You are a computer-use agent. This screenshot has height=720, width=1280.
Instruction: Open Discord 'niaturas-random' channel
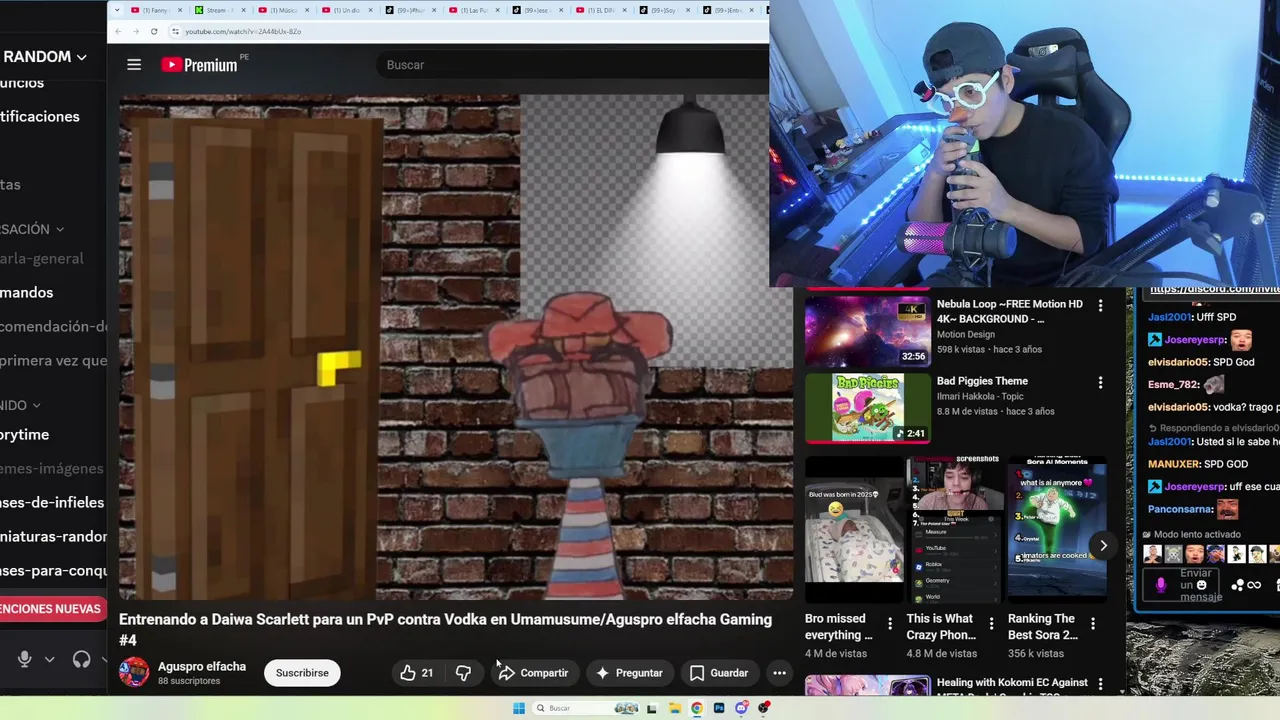pos(53,536)
